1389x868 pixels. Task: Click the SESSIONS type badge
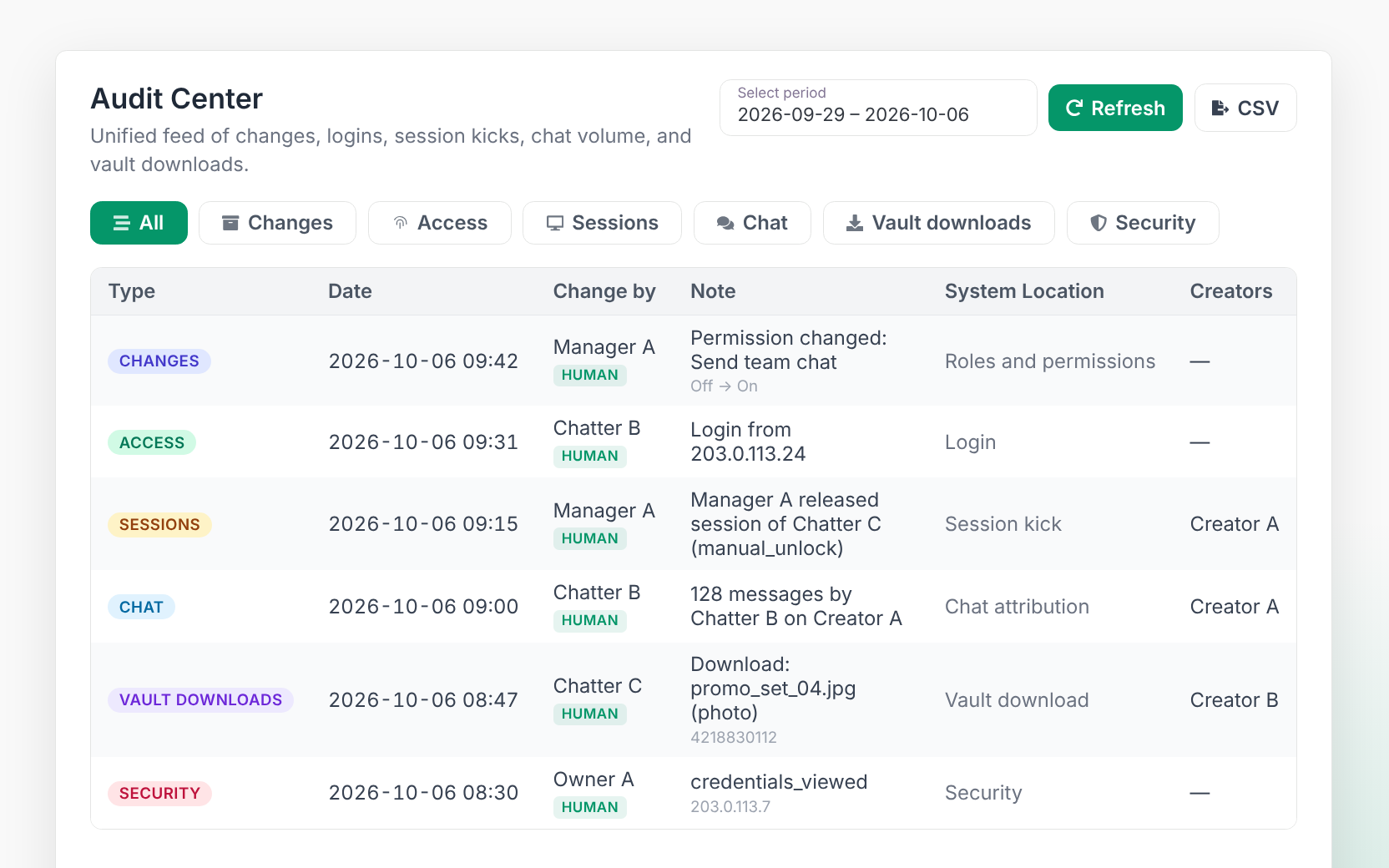pyautogui.click(x=159, y=524)
